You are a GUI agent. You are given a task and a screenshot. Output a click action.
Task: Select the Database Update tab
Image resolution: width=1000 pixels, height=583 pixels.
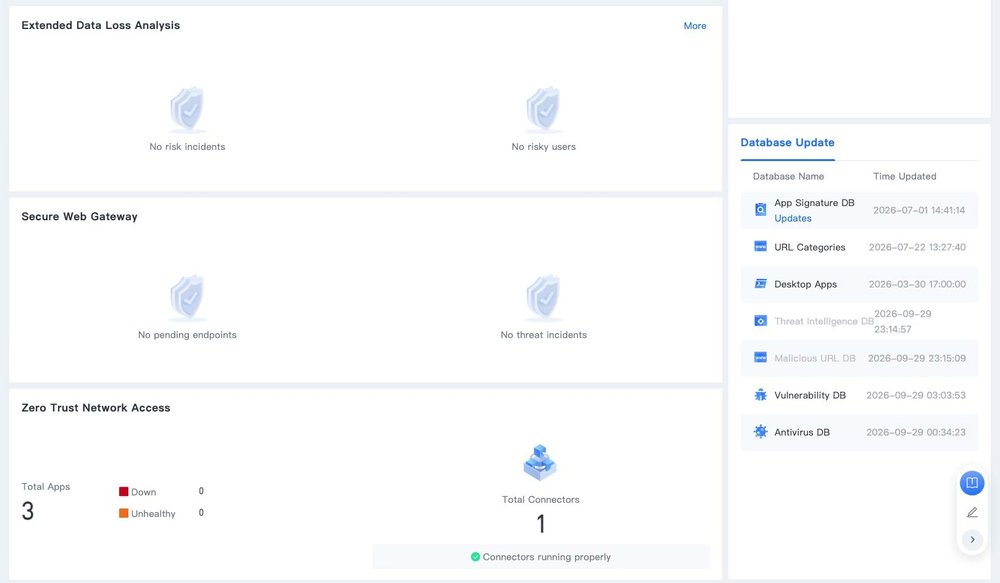pos(787,143)
